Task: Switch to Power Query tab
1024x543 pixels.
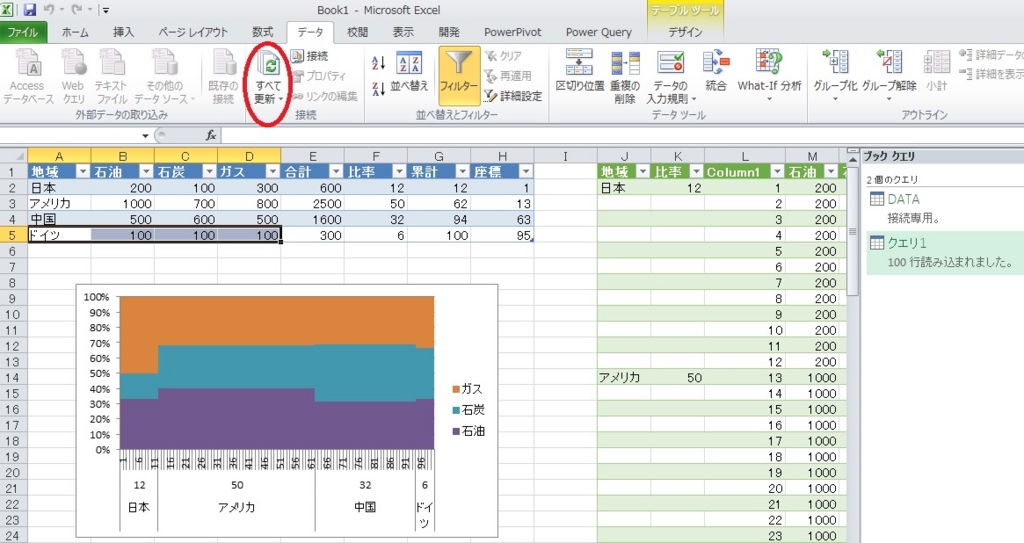Action: click(x=599, y=32)
